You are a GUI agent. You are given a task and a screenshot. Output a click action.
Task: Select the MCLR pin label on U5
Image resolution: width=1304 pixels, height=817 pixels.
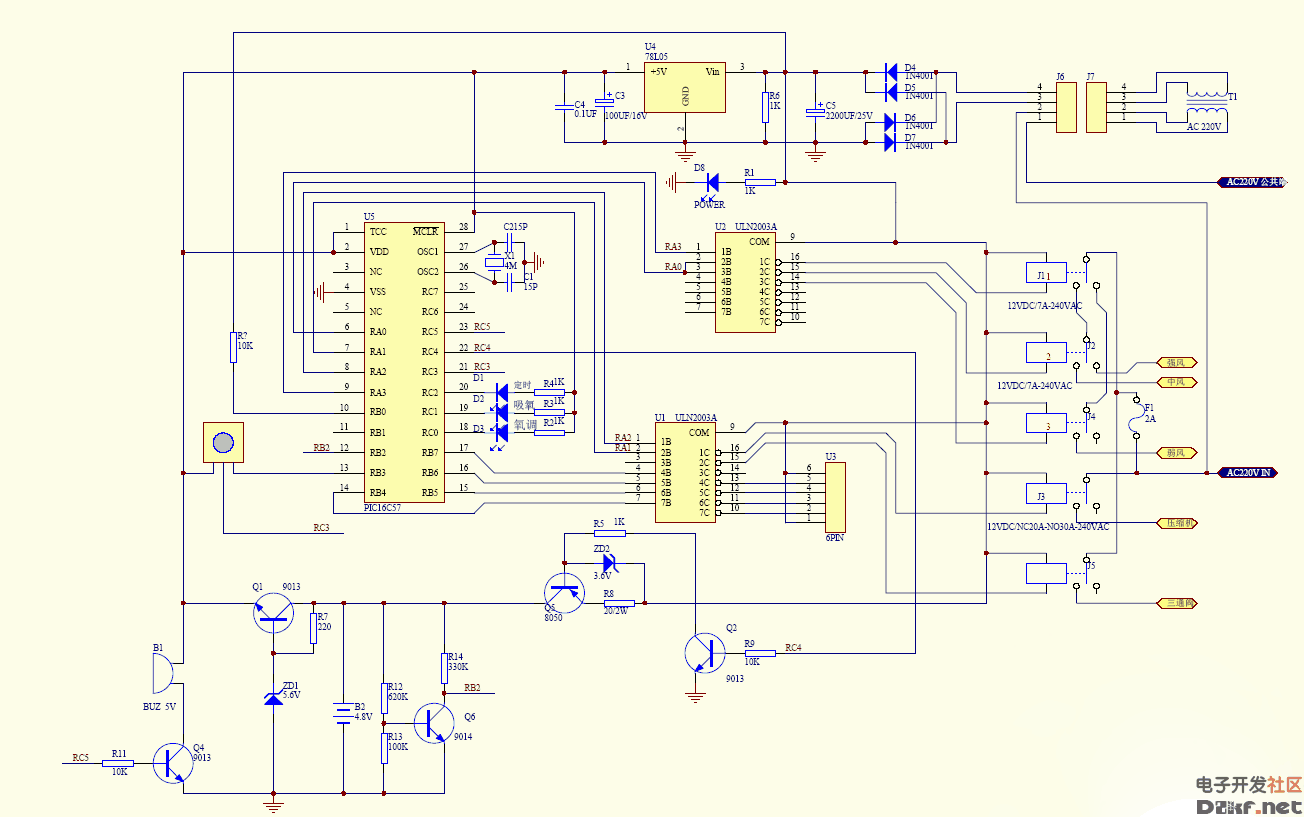[425, 231]
